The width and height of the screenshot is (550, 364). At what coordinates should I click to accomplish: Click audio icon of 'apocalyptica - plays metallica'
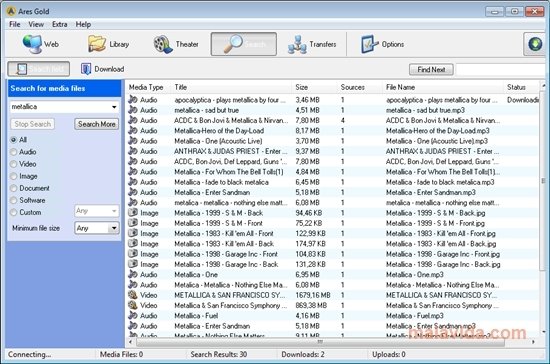pyautogui.click(x=133, y=100)
